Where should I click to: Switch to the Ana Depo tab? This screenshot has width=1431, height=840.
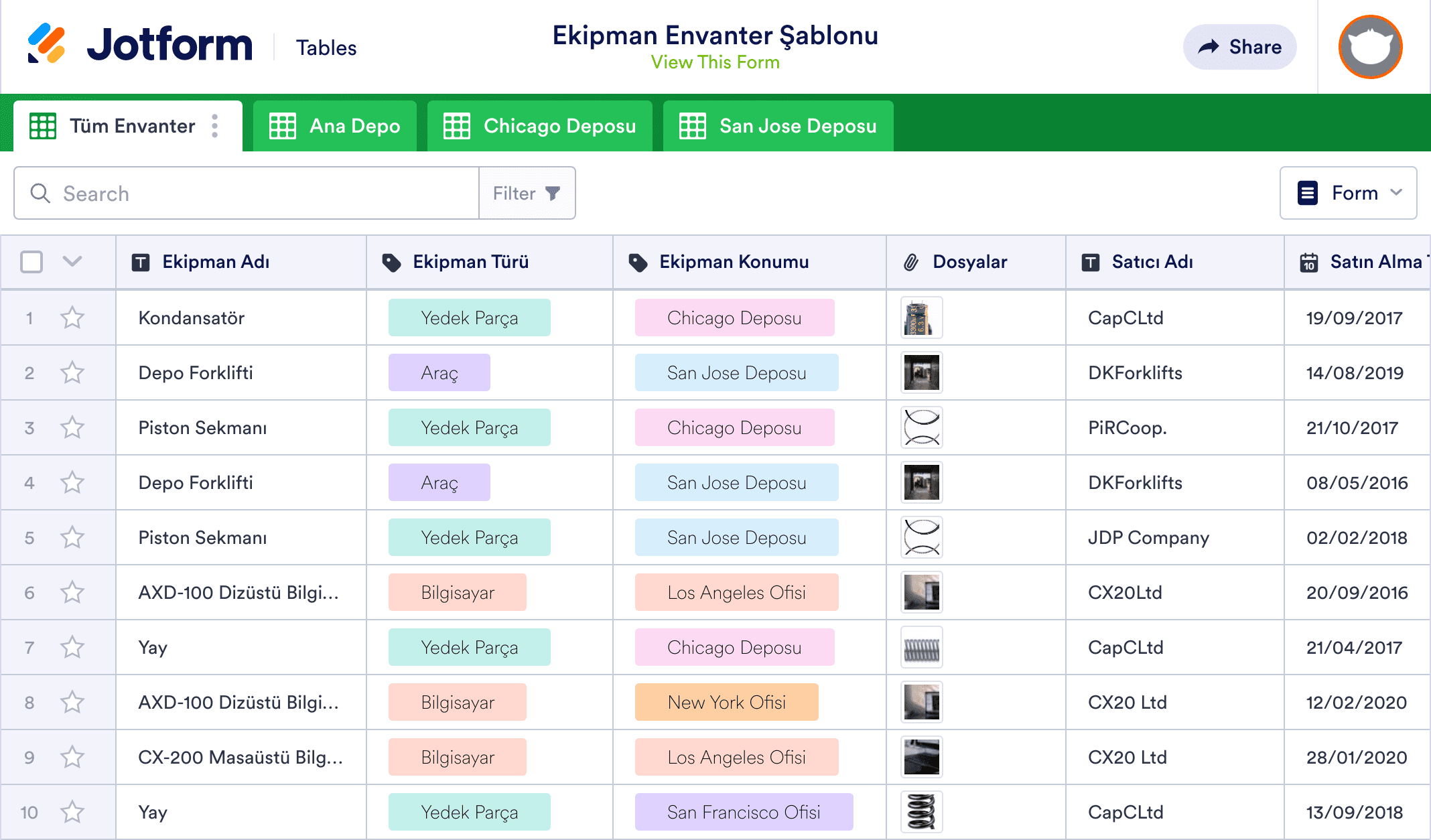click(x=335, y=126)
